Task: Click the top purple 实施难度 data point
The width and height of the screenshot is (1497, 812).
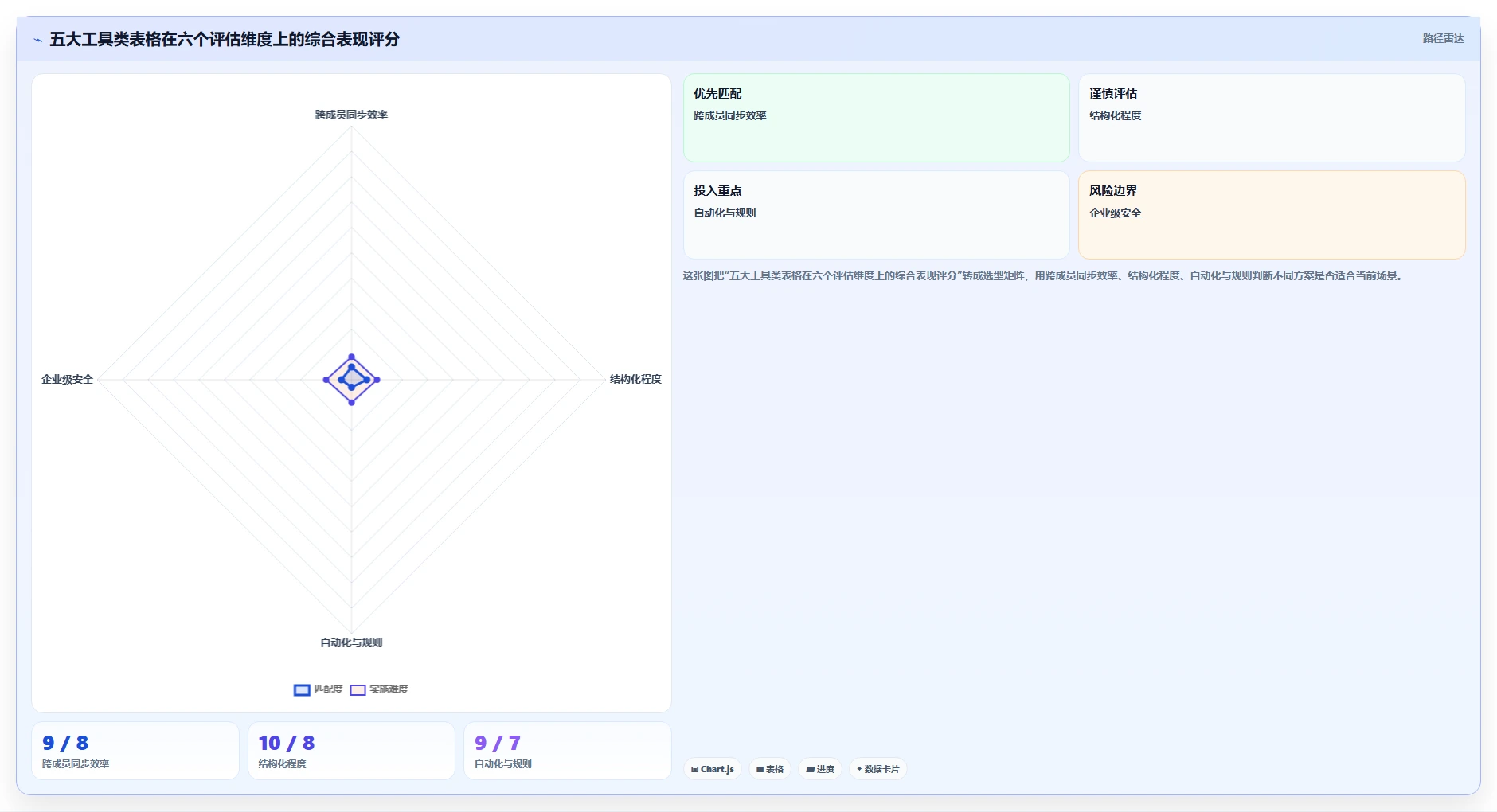Action: [351, 357]
